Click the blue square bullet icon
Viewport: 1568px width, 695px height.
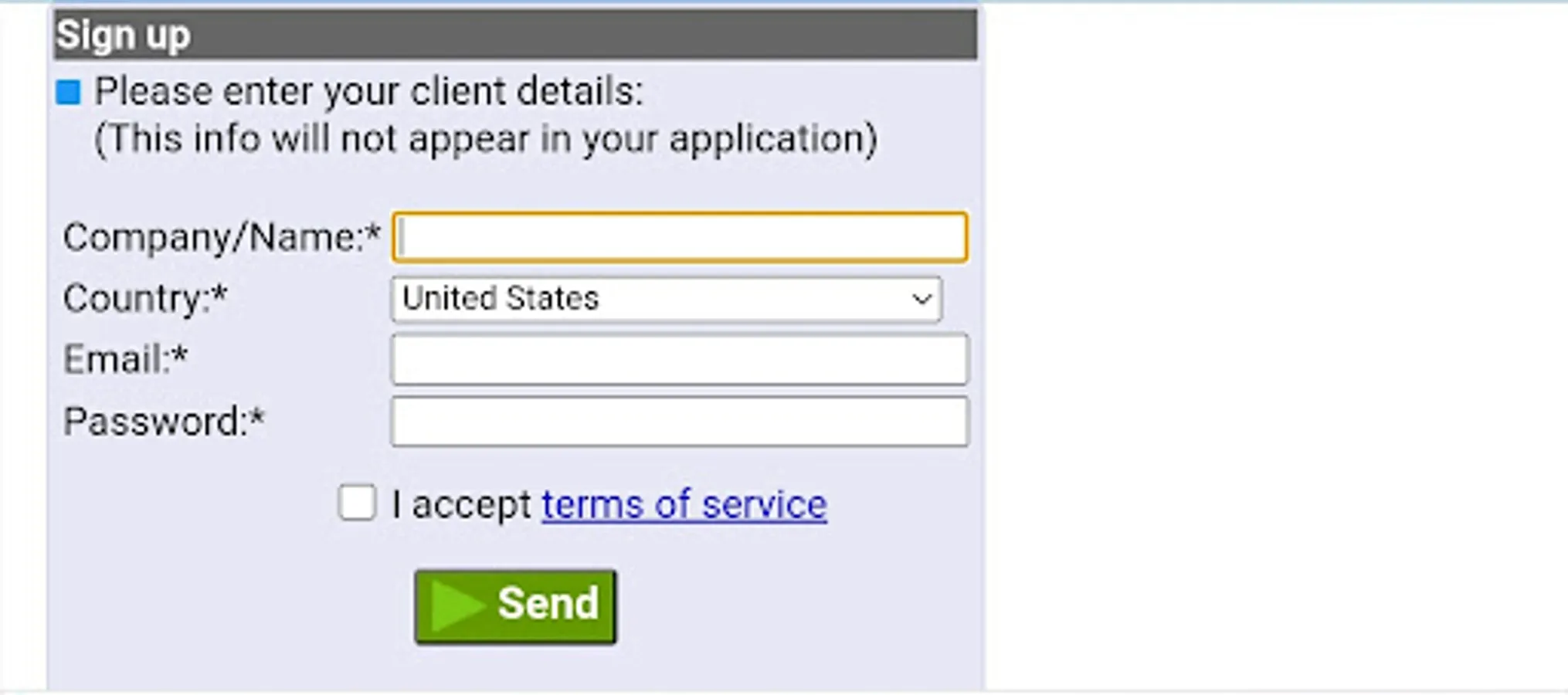(x=68, y=92)
